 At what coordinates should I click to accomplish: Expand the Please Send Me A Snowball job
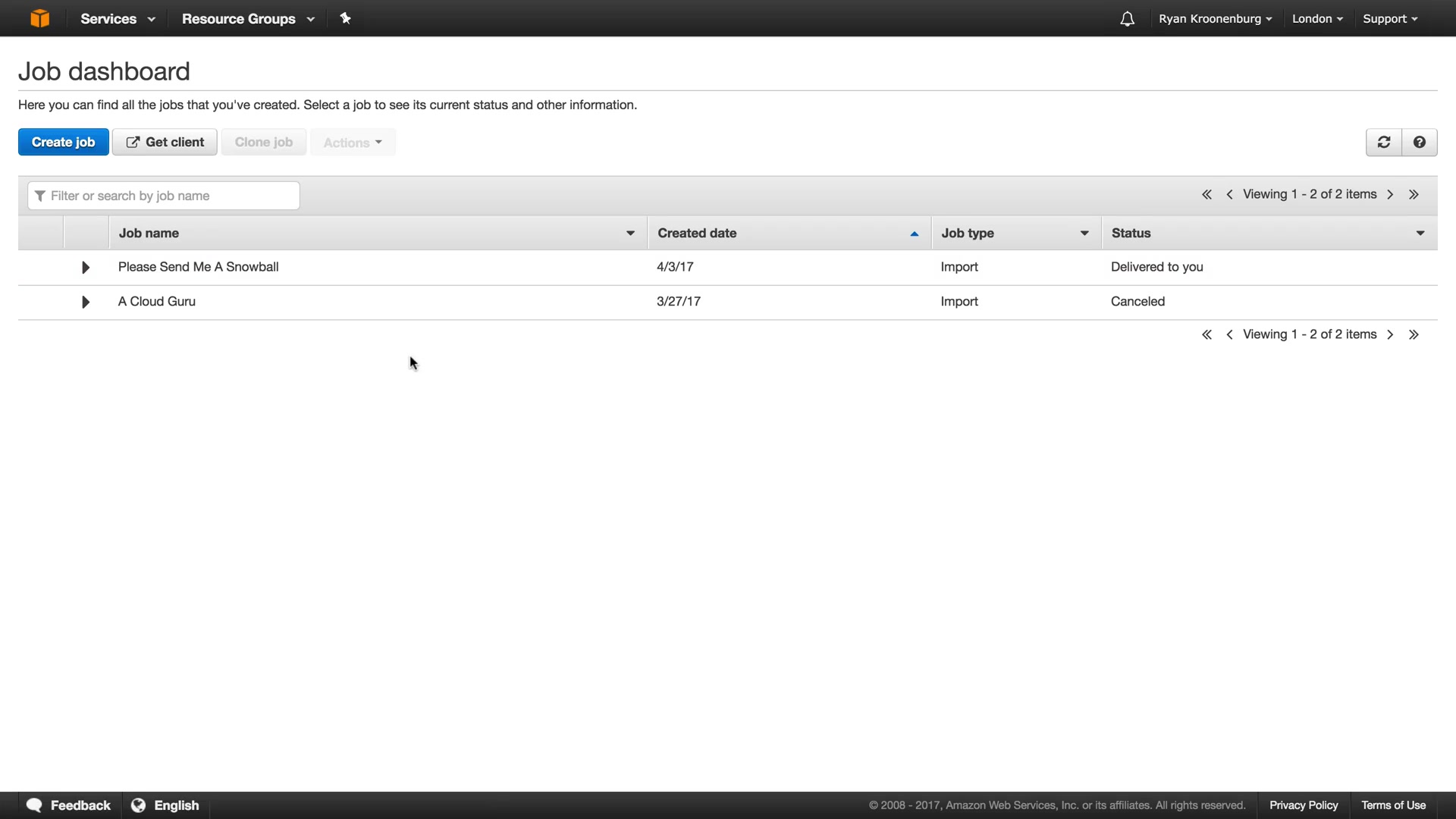[x=86, y=268]
